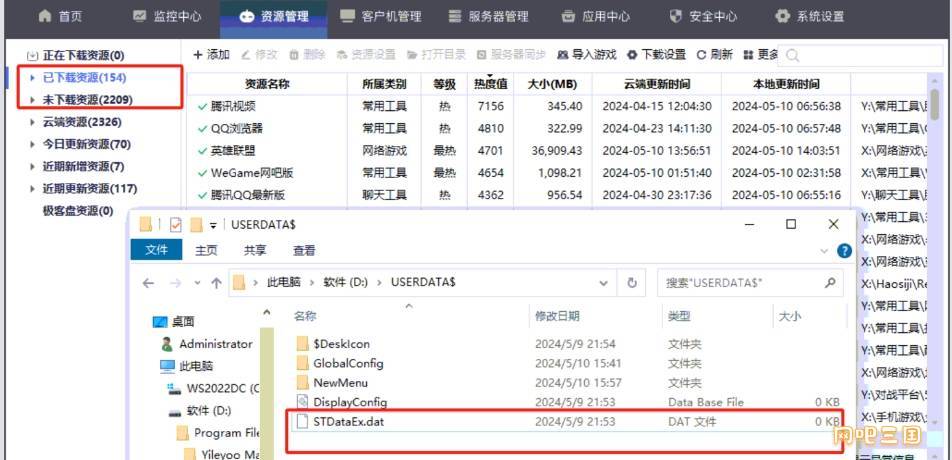Go to 服务器管理 tab
Screen dimensions: 952x460
click(x=488, y=16)
